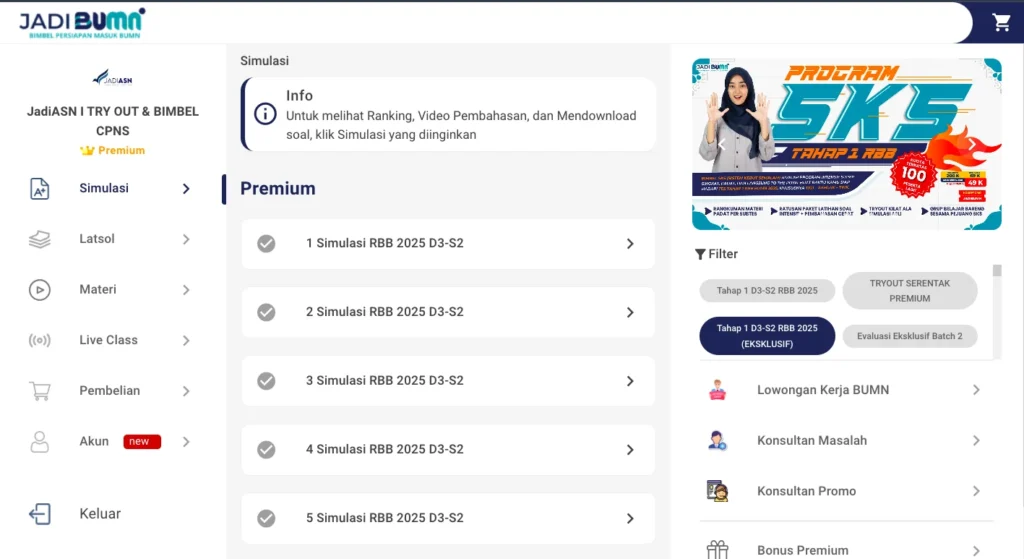Click the Pembelian cart icon in sidebar
Screen dimensions: 1024x559
[x=39, y=391]
